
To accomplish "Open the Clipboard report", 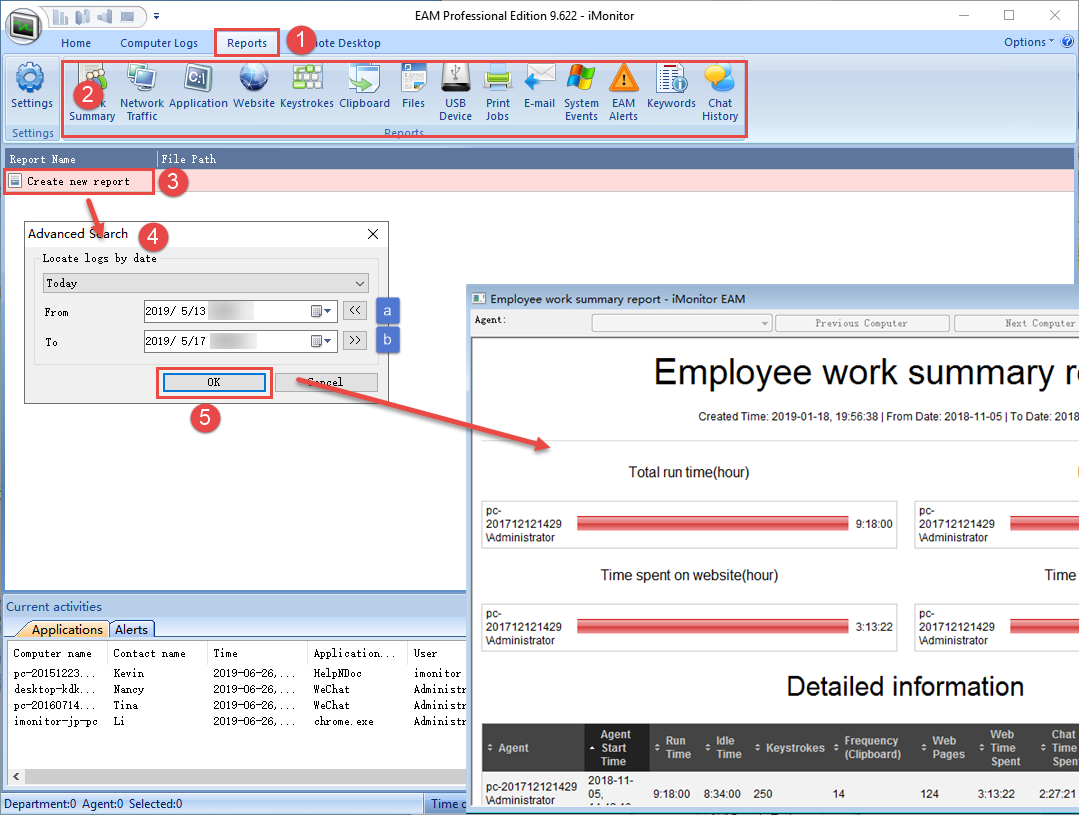I will click(364, 87).
